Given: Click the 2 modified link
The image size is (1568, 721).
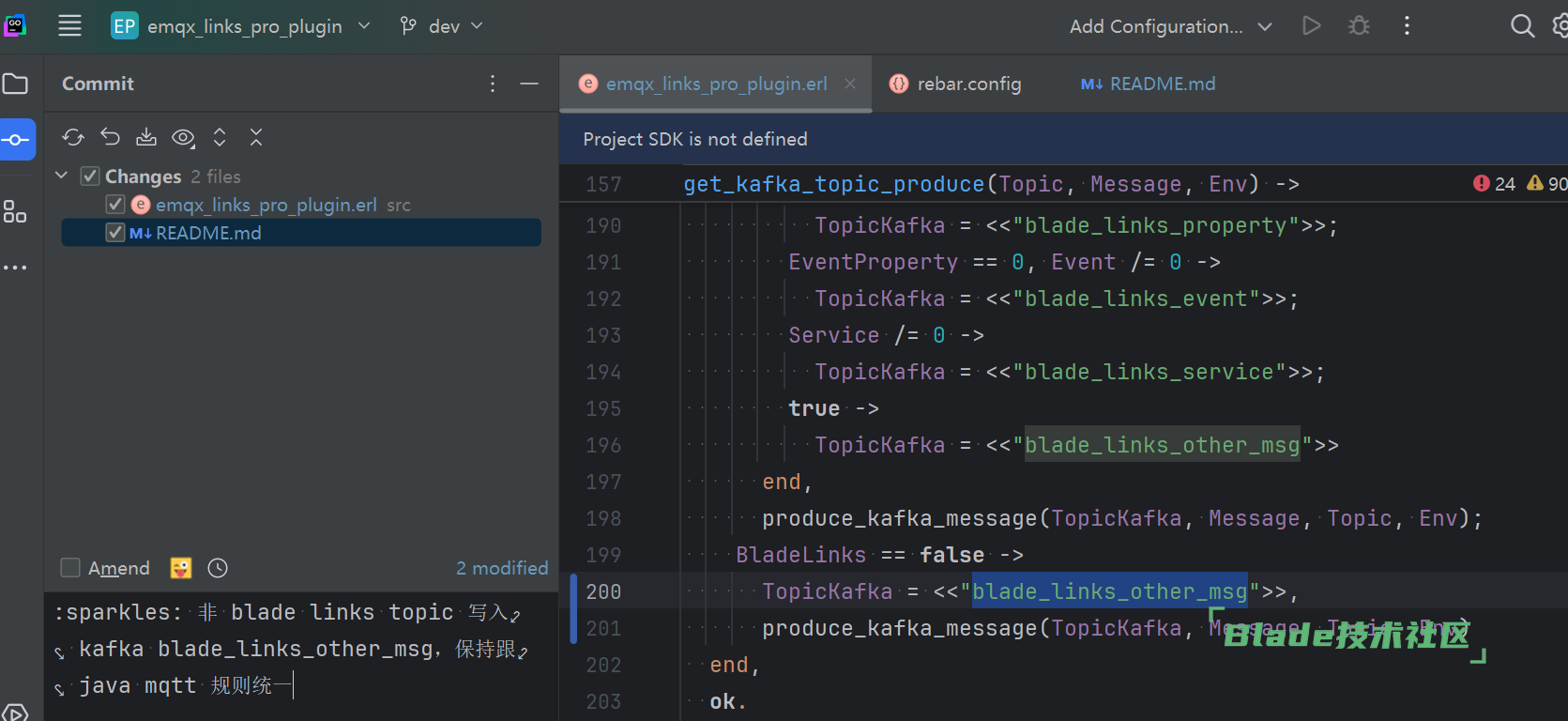Looking at the screenshot, I should point(502,568).
